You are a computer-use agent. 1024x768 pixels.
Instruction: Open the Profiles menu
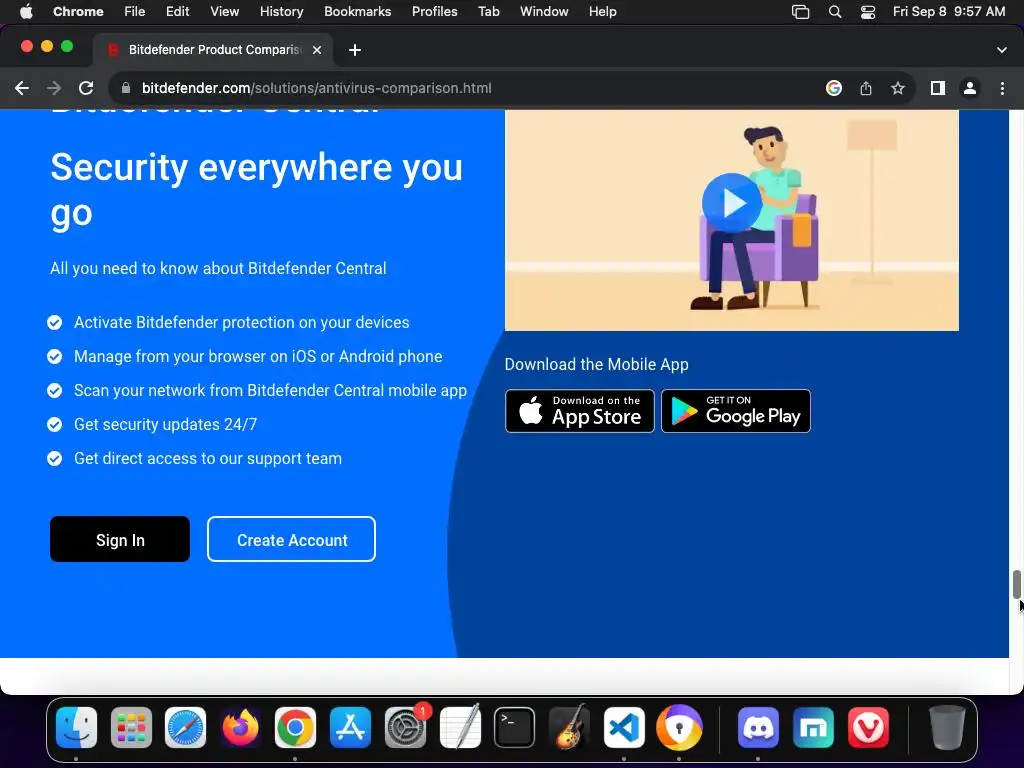point(434,12)
